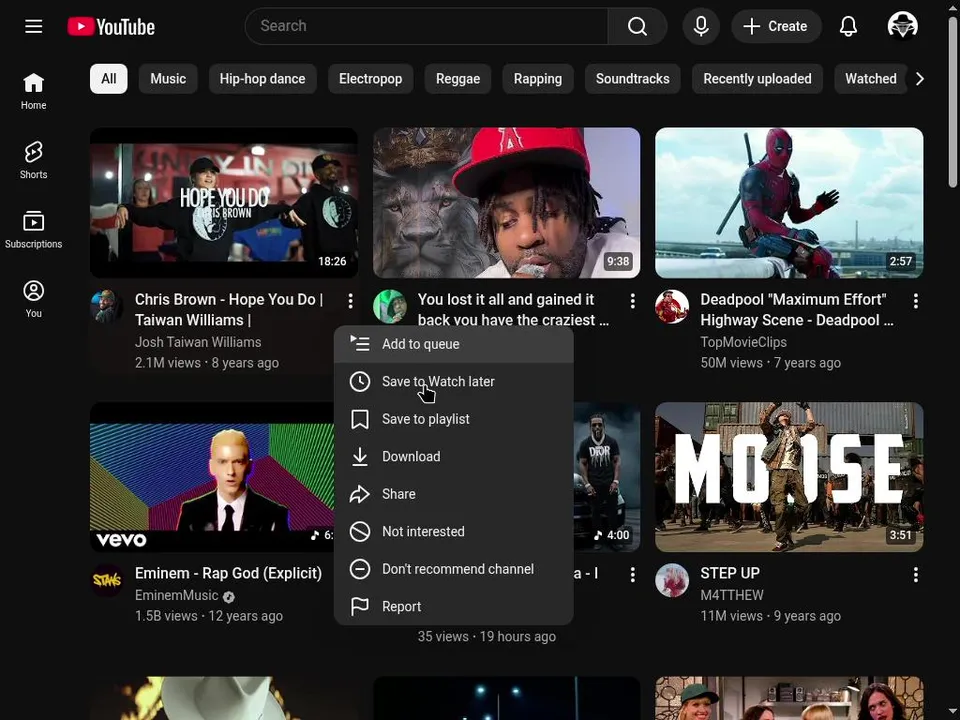Open the hamburger guide menu
Viewport: 960px width, 720px height.
tap(34, 26)
